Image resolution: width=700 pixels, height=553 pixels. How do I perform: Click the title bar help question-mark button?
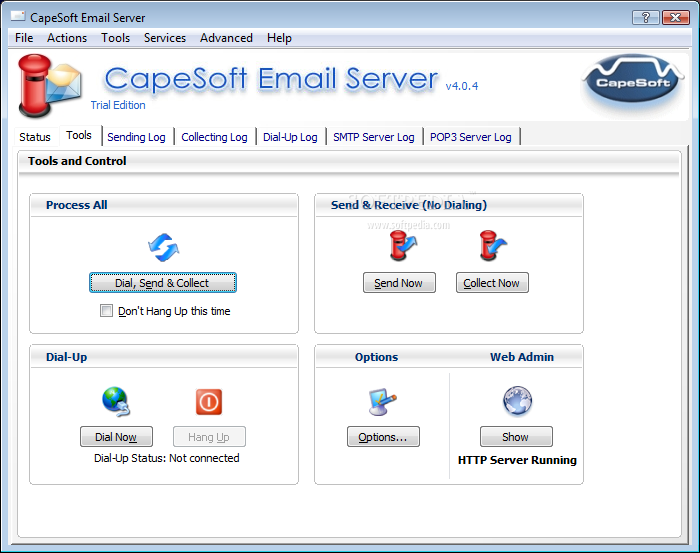click(x=646, y=17)
